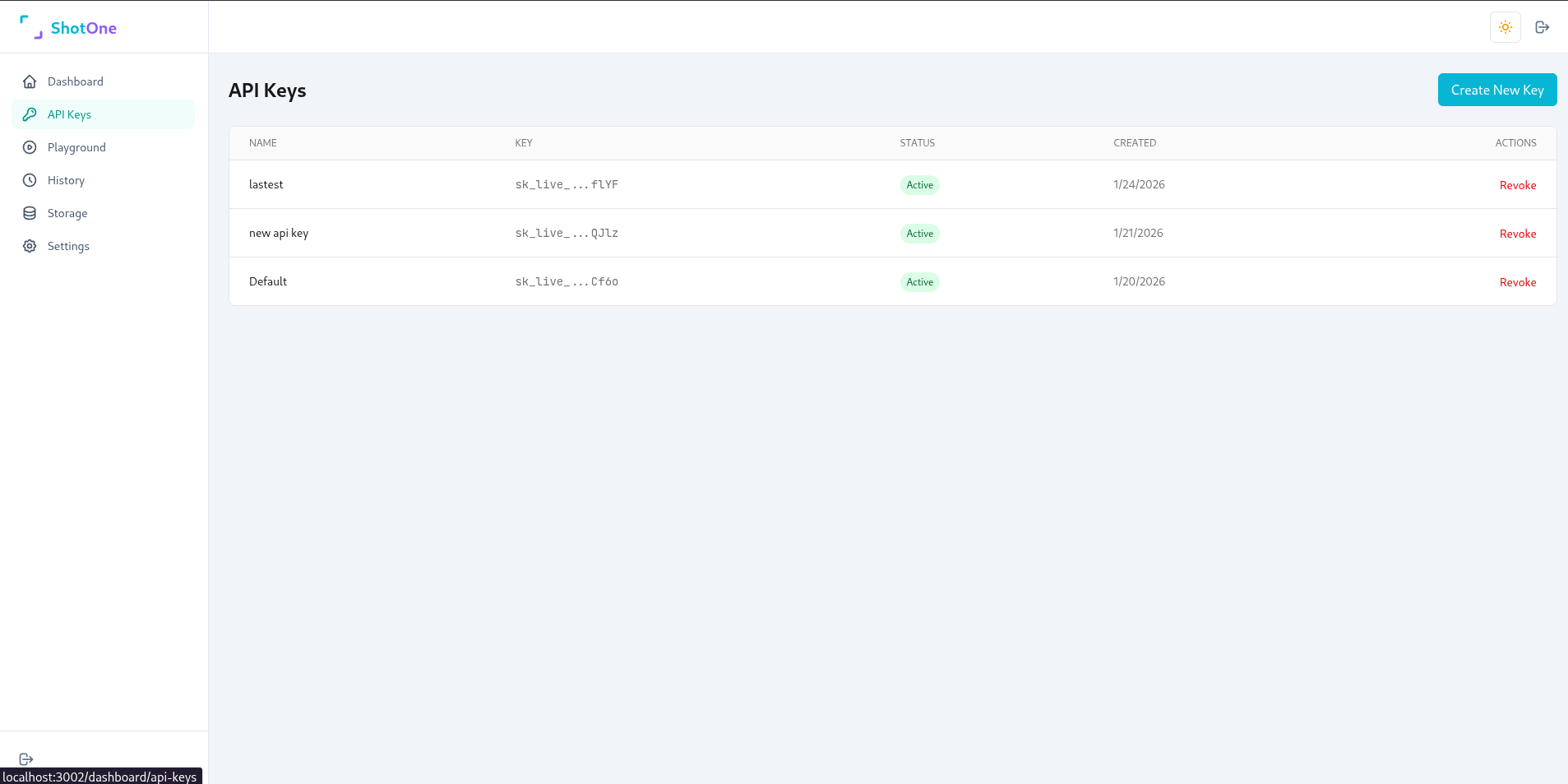Viewport: 1568px width, 784px height.
Task: Click the CREATED column header
Action: pyautogui.click(x=1134, y=142)
